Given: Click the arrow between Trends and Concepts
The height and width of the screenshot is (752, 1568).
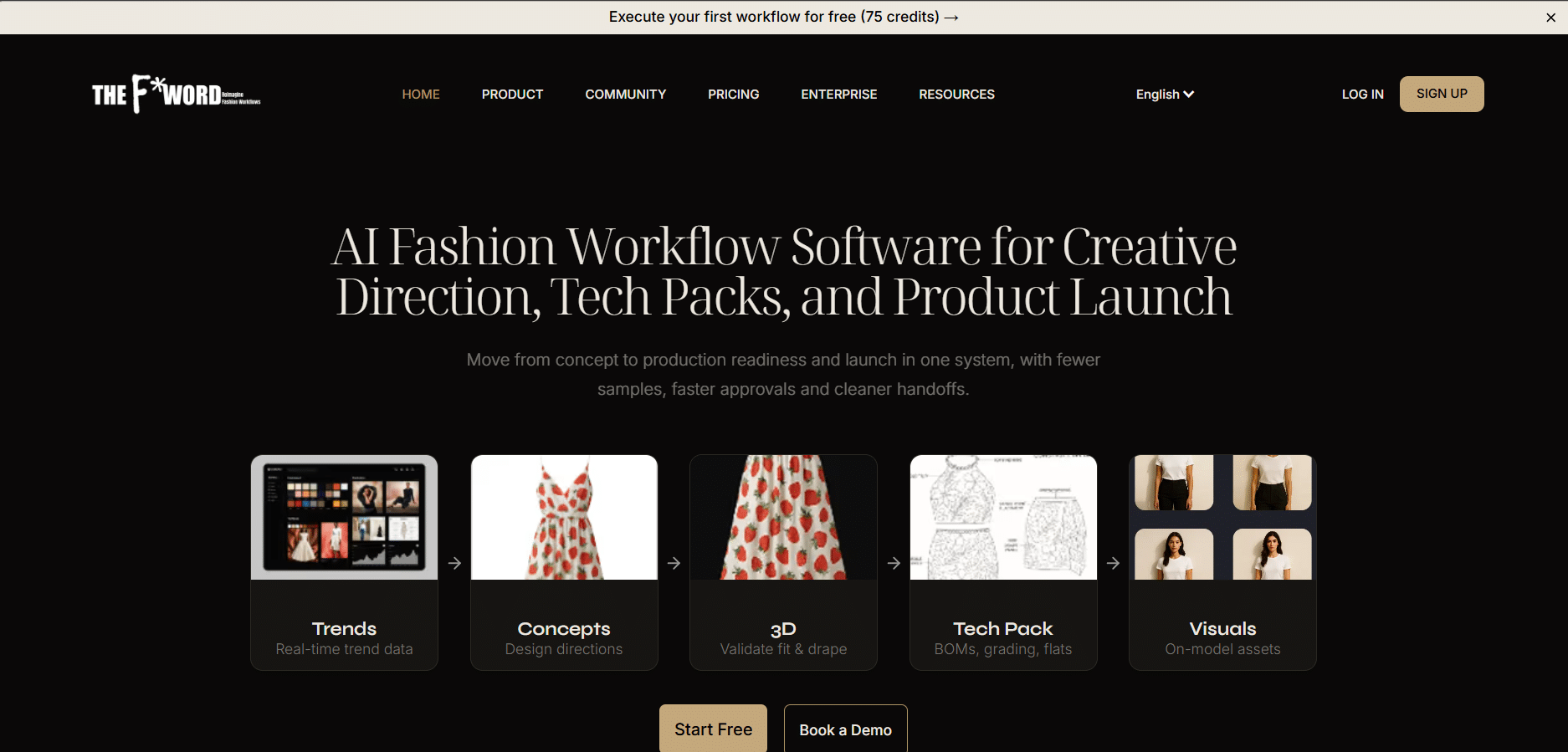Looking at the screenshot, I should [454, 563].
